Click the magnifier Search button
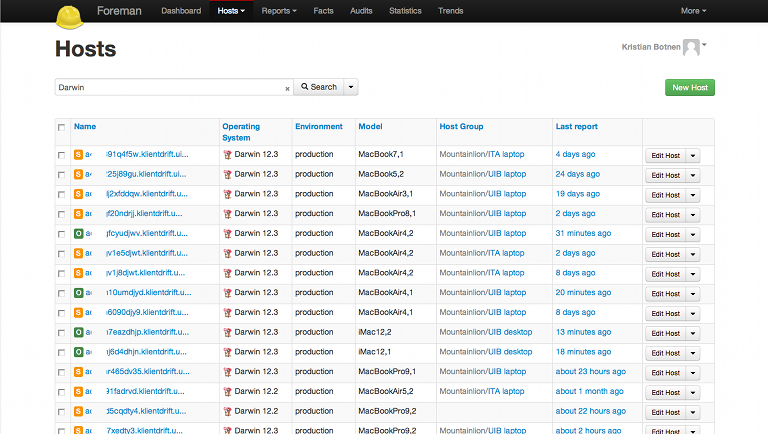Screen dimensions: 768x434 (319, 87)
